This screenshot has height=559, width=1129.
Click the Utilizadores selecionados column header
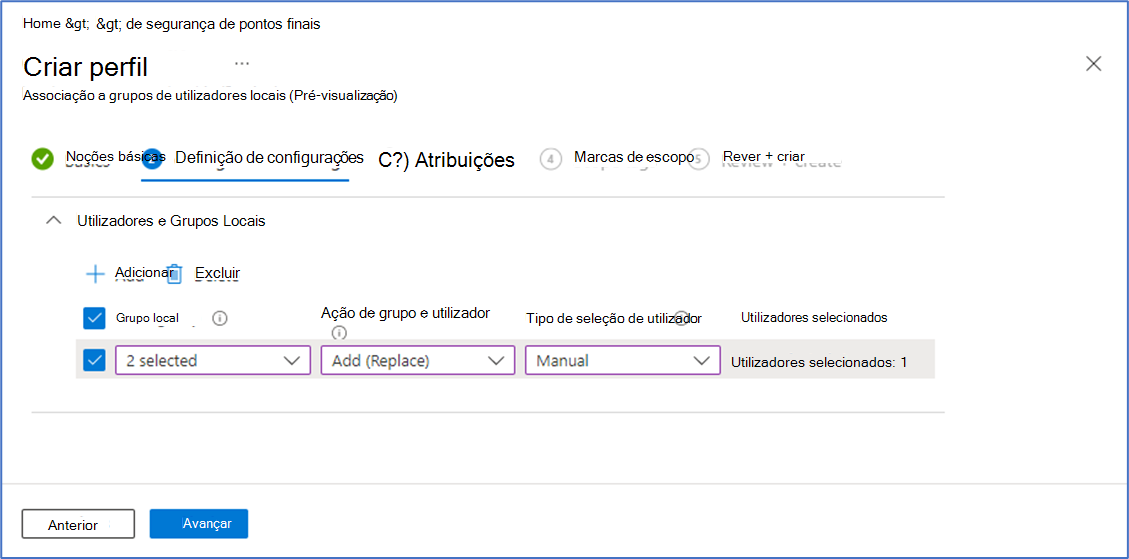tap(814, 318)
